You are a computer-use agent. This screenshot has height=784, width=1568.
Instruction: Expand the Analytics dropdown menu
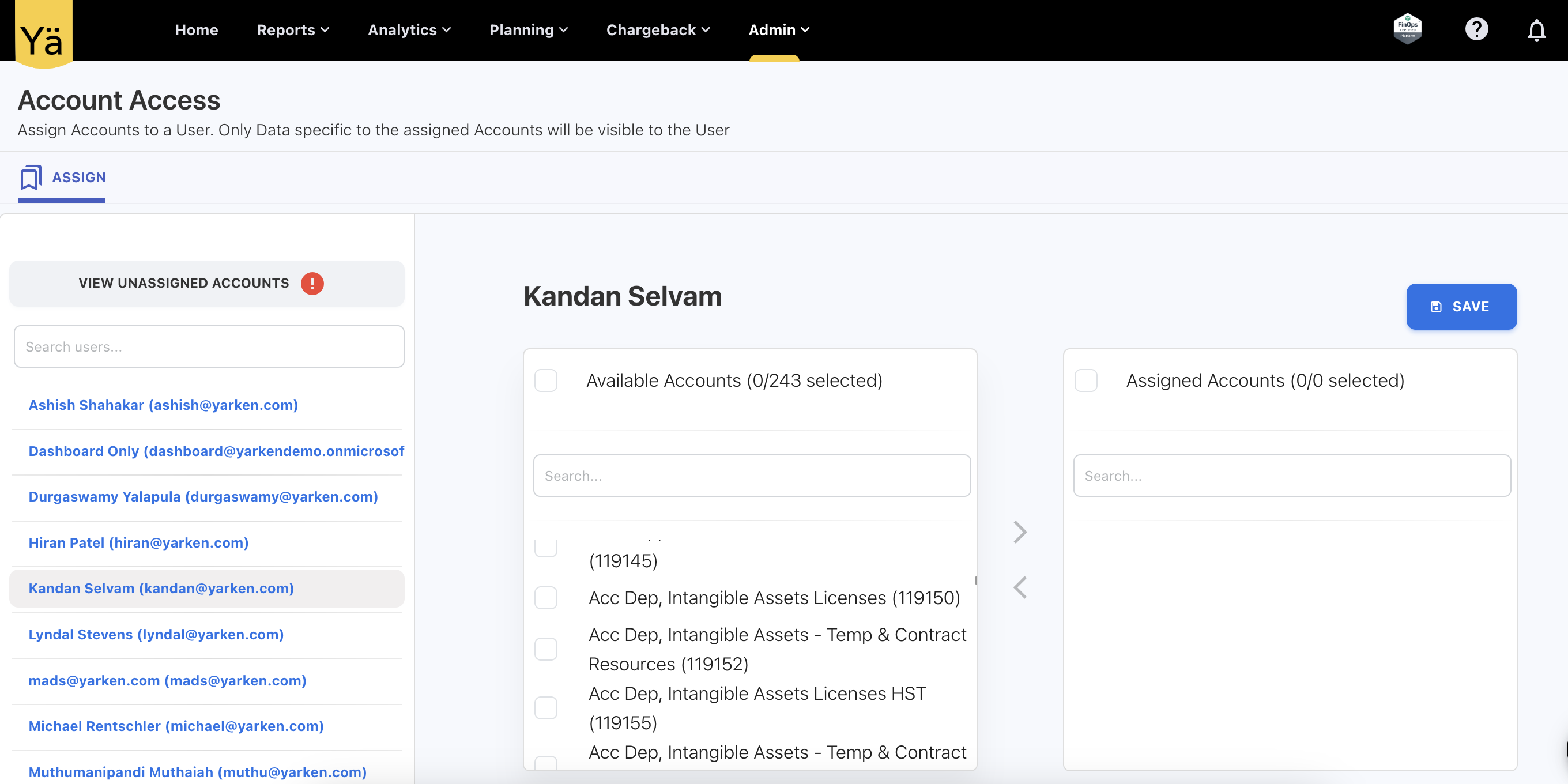pos(409,30)
